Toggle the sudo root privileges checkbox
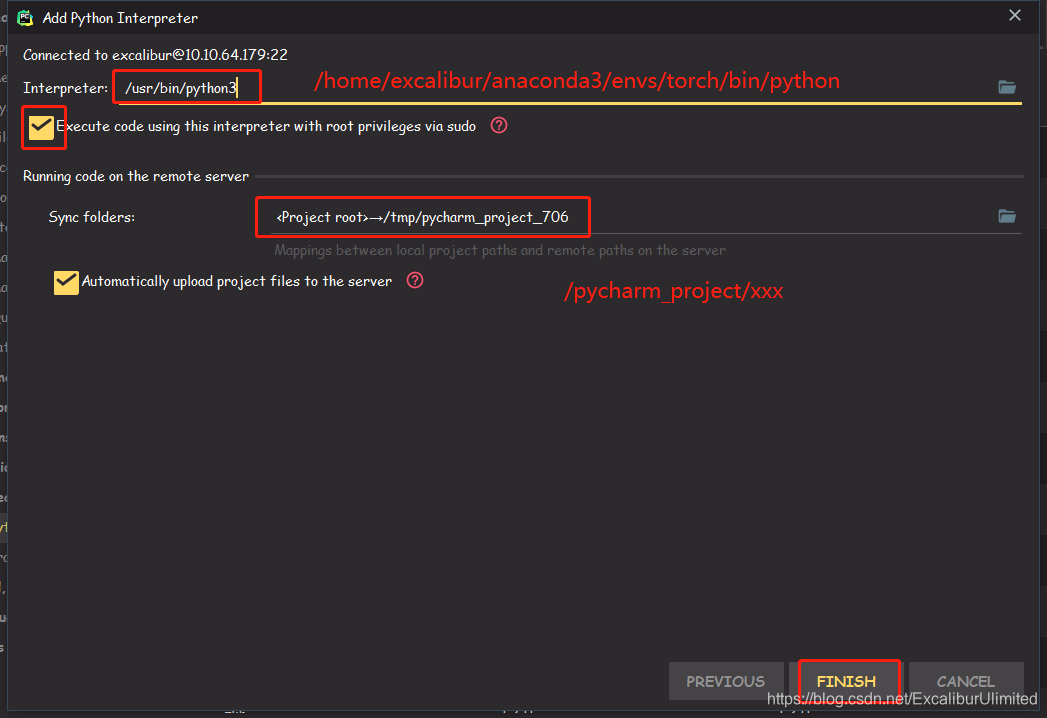1047x718 pixels. tap(41, 127)
